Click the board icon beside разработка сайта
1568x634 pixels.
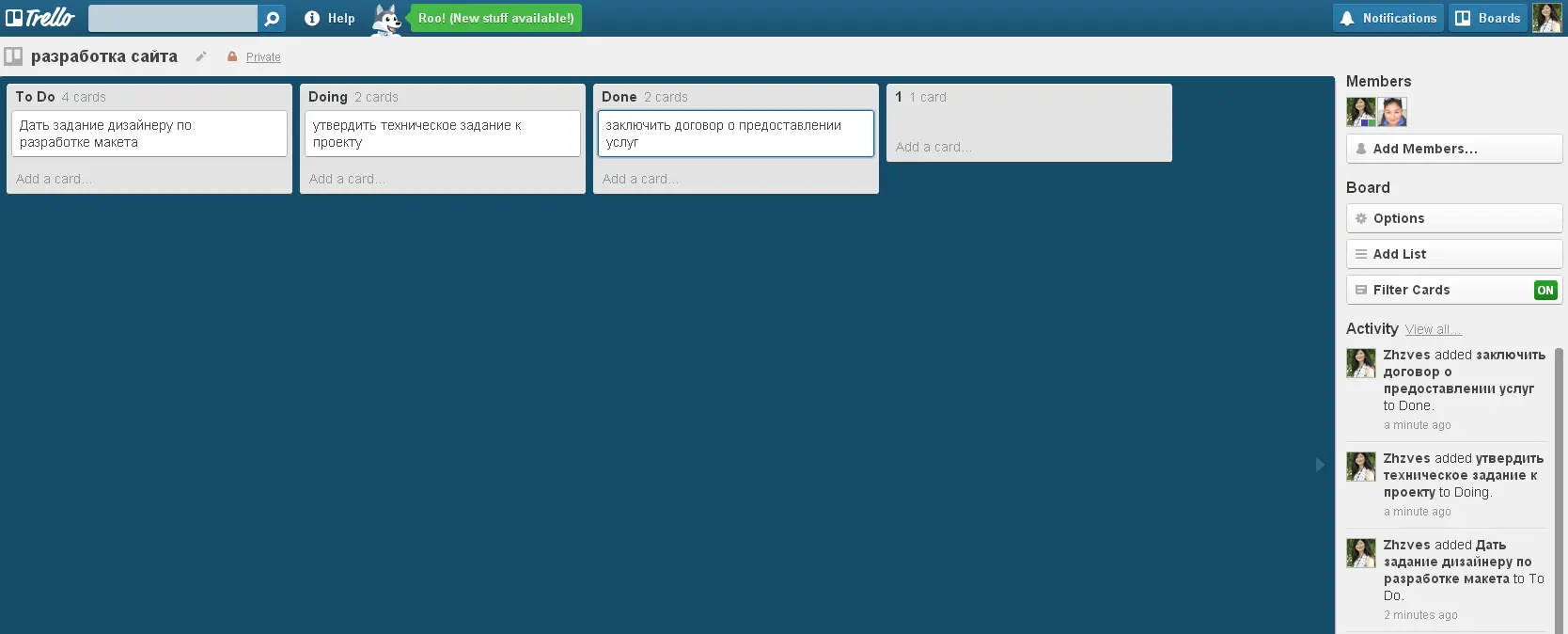13,56
